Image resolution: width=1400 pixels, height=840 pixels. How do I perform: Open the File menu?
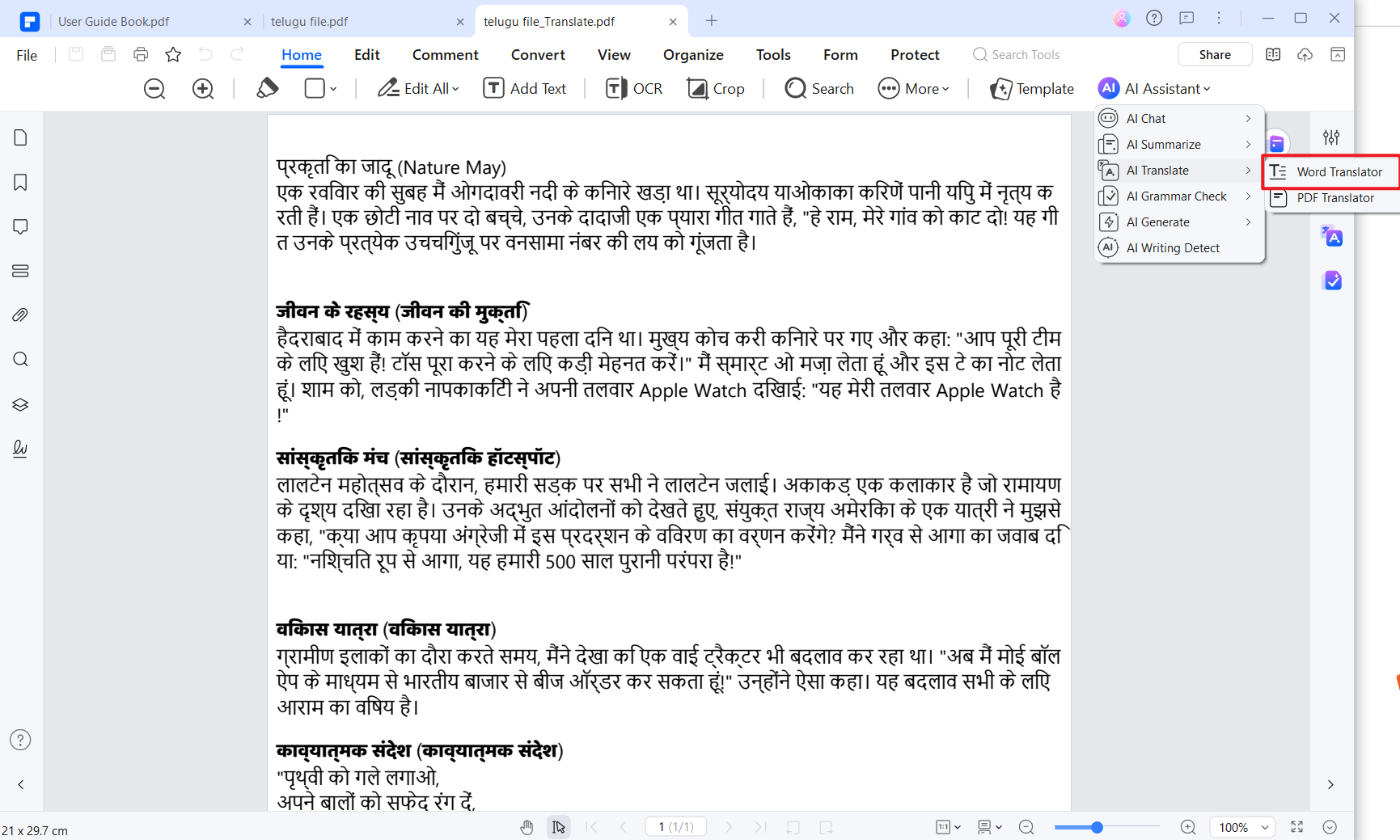pyautogui.click(x=27, y=55)
